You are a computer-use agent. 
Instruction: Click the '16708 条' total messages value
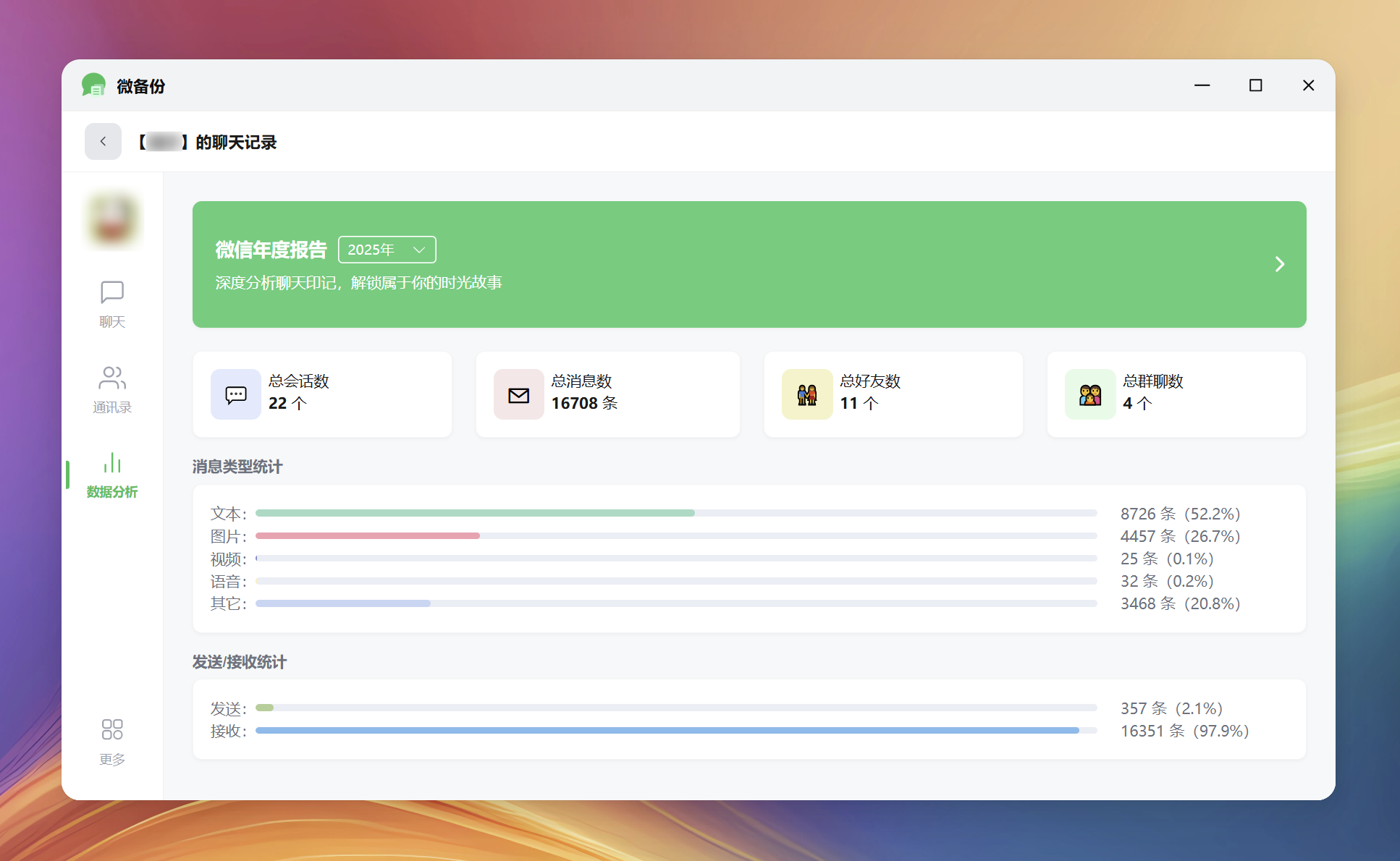[x=584, y=403]
